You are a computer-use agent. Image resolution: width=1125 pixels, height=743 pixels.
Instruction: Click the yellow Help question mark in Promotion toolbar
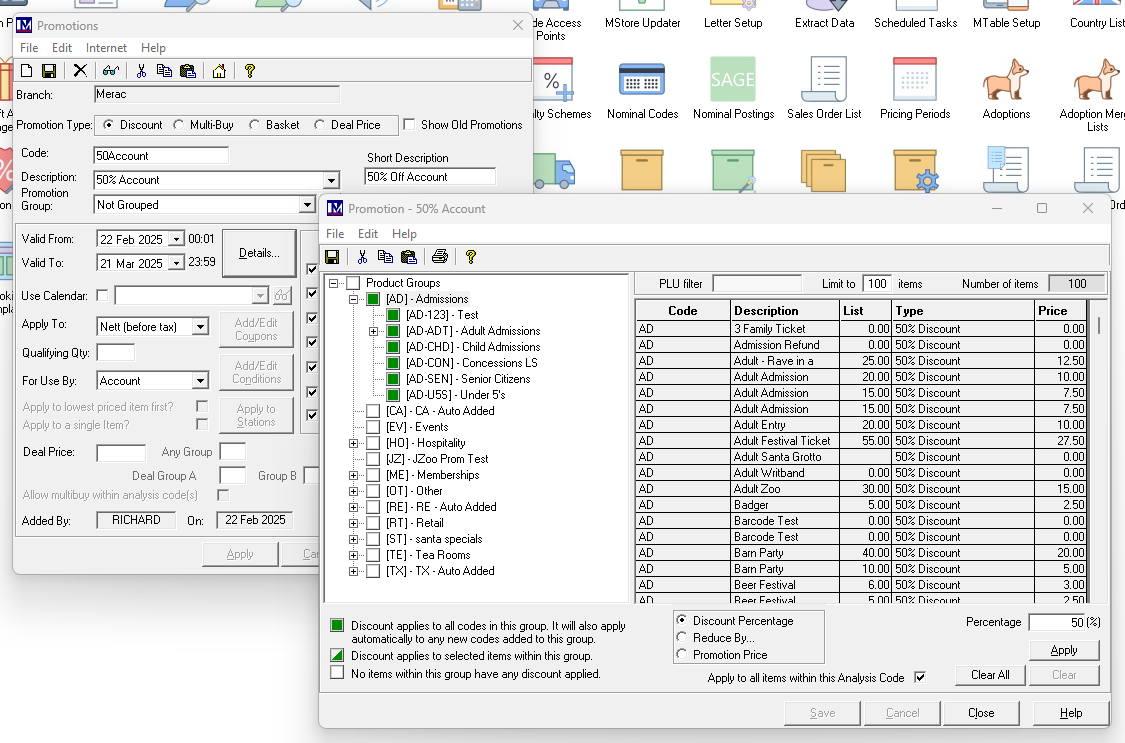click(x=470, y=257)
